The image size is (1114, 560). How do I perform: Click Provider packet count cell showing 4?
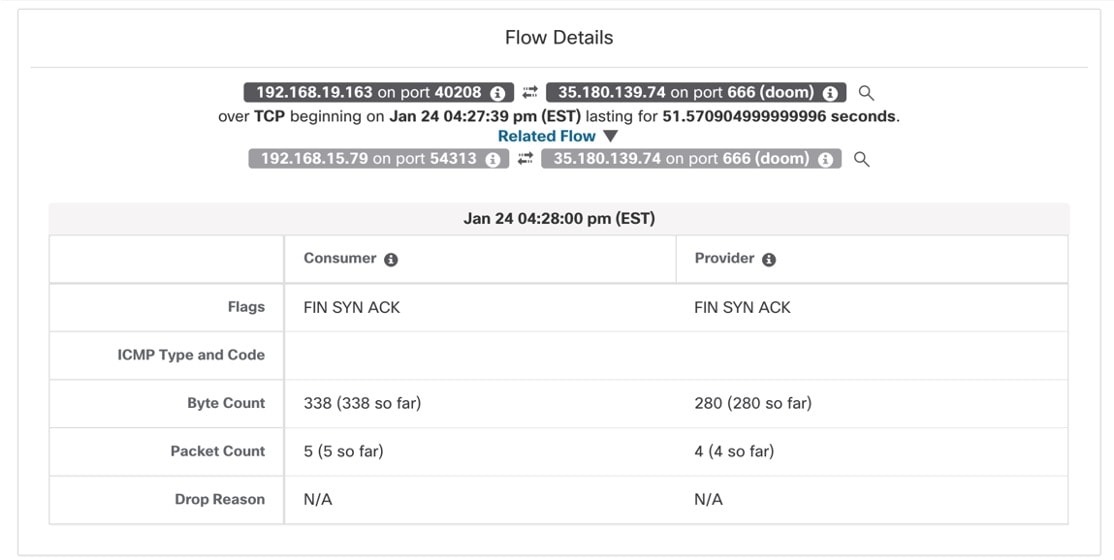pos(733,452)
